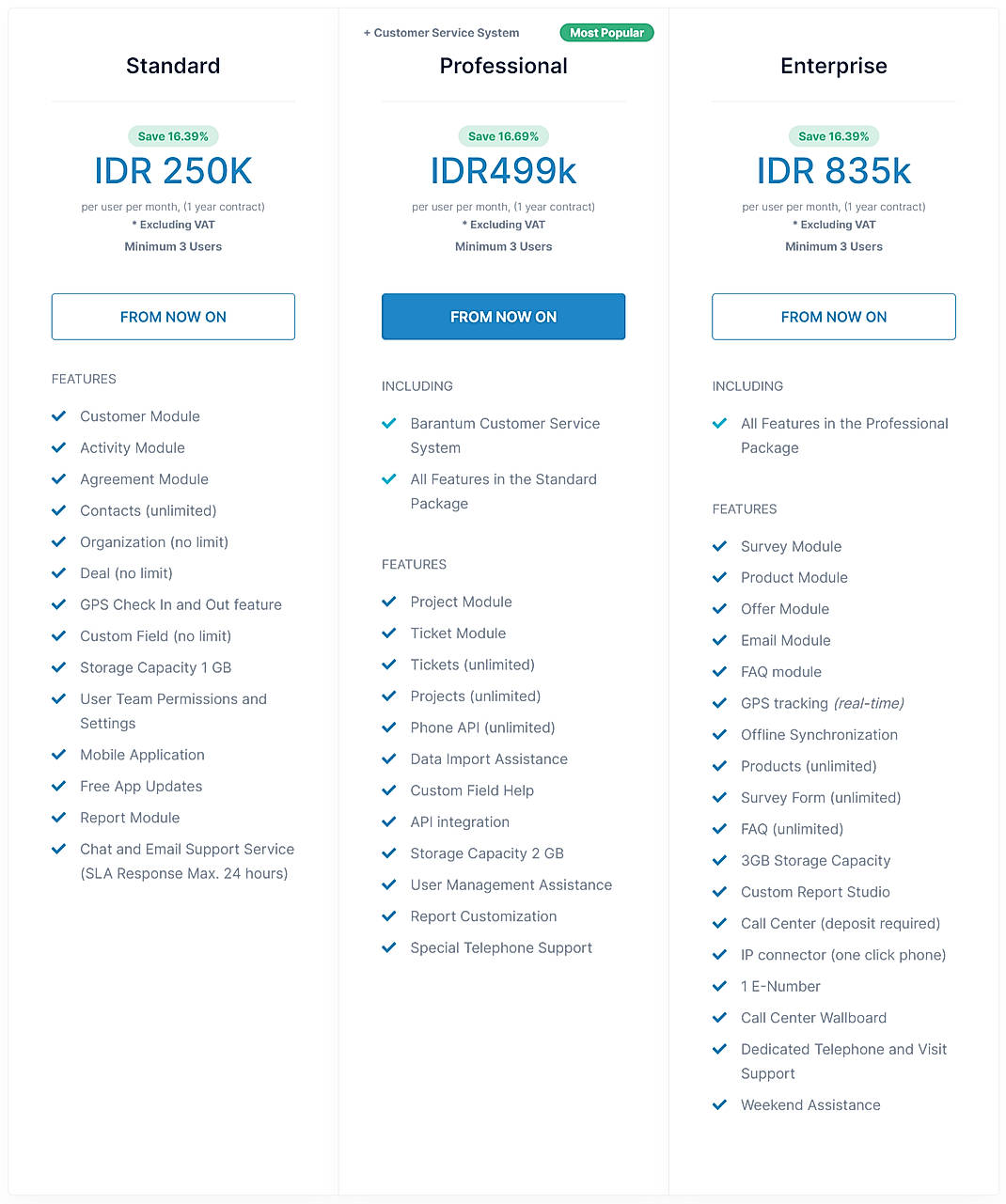The width and height of the screenshot is (1006, 1204).
Task: Click FROM NOW ON under the Standard plan
Action: click(173, 317)
